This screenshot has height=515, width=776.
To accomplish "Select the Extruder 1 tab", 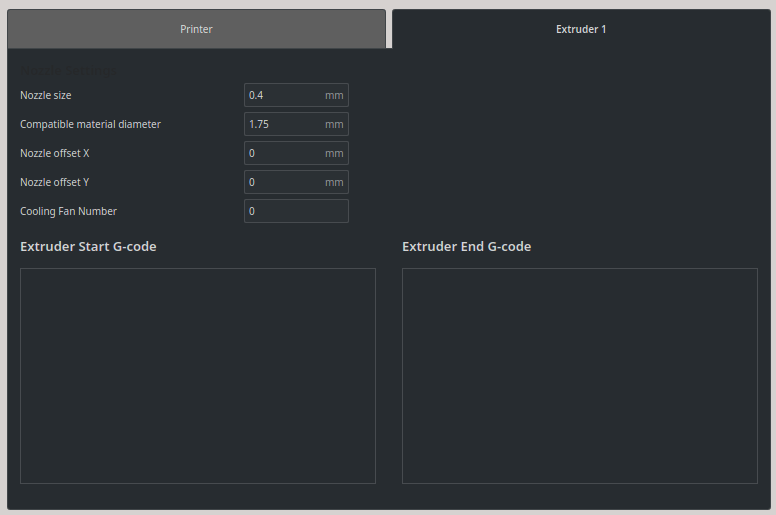I will tap(581, 29).
